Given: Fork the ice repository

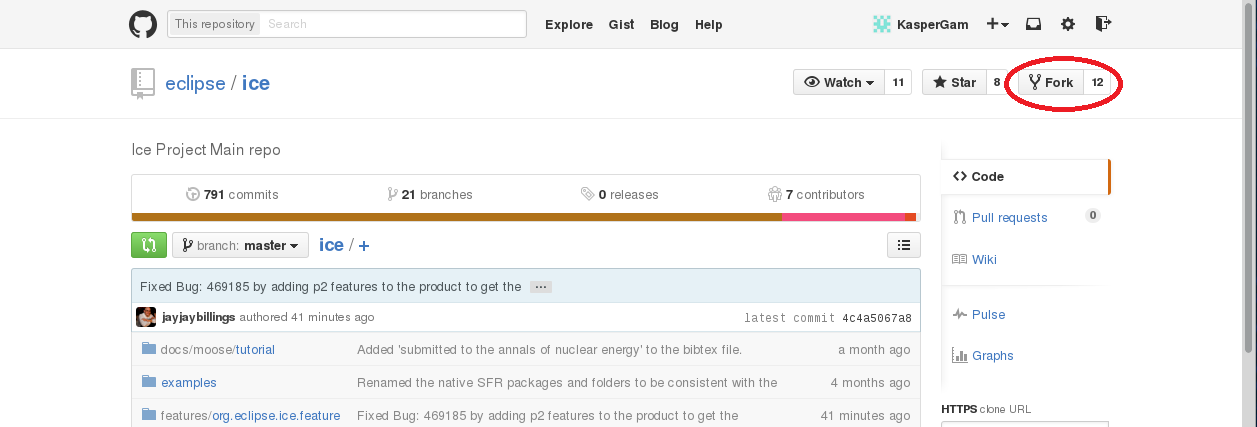Looking at the screenshot, I should pyautogui.click(x=1051, y=82).
